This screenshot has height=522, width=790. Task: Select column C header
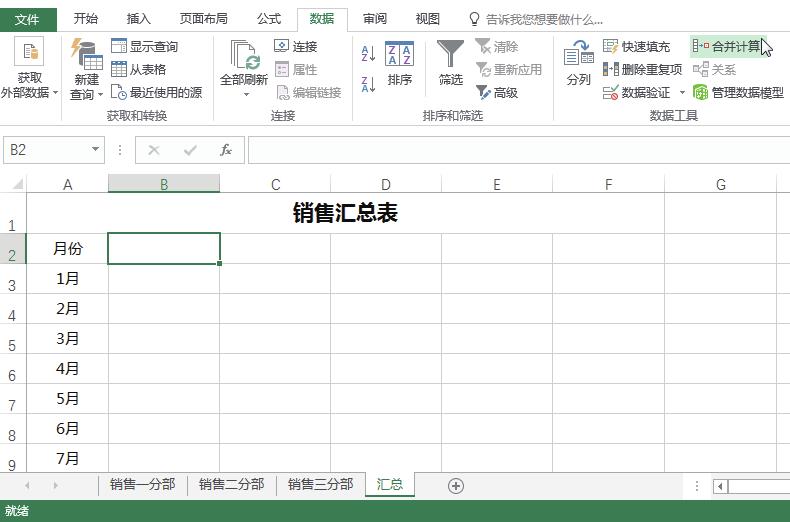(x=275, y=184)
